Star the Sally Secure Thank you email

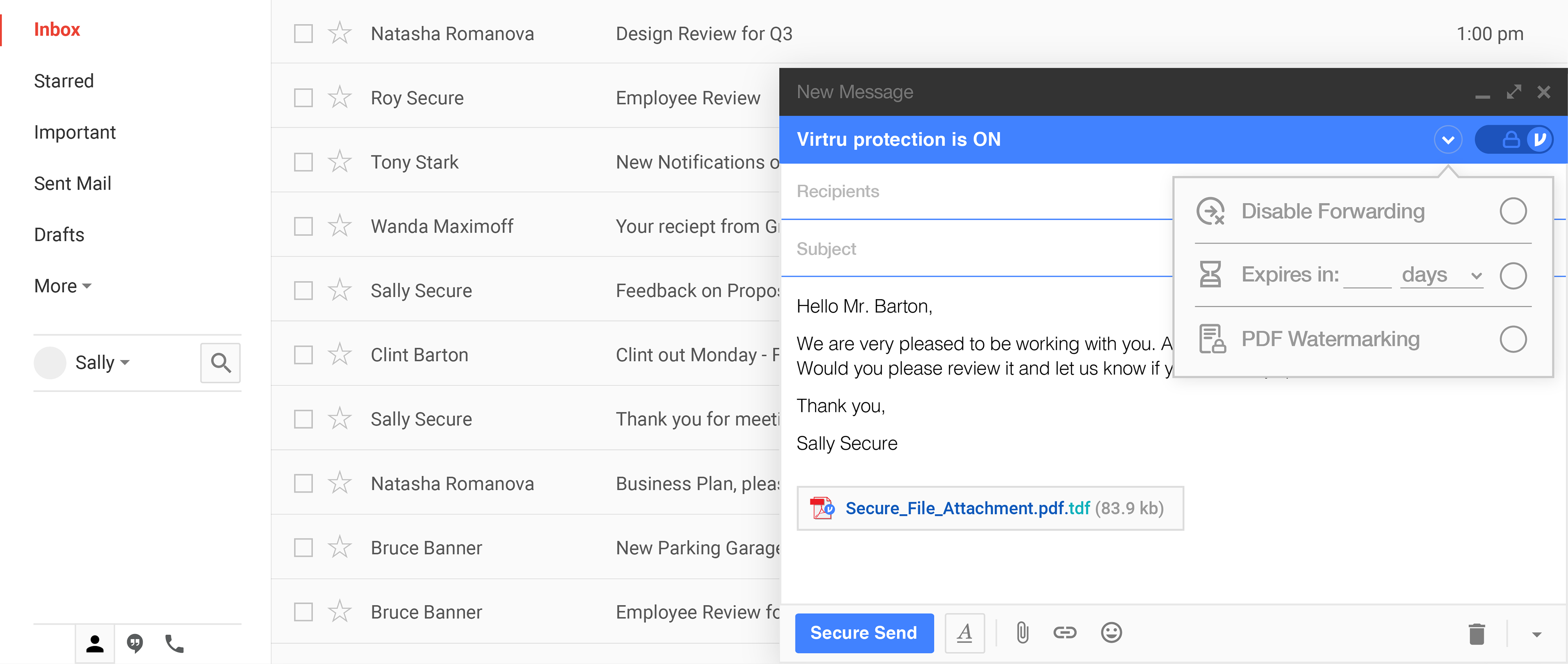340,419
